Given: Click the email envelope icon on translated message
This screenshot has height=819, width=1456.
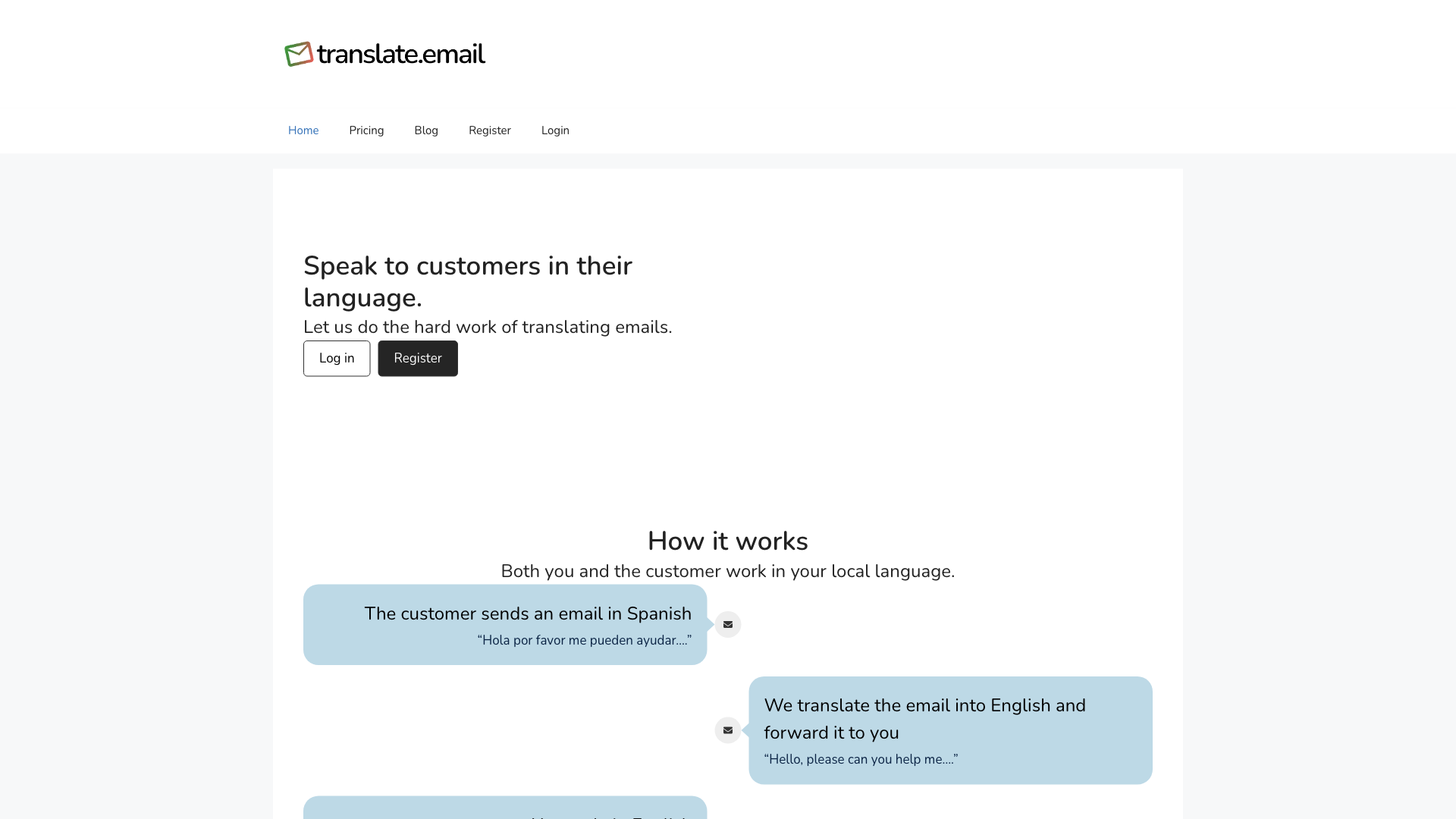Looking at the screenshot, I should [728, 730].
